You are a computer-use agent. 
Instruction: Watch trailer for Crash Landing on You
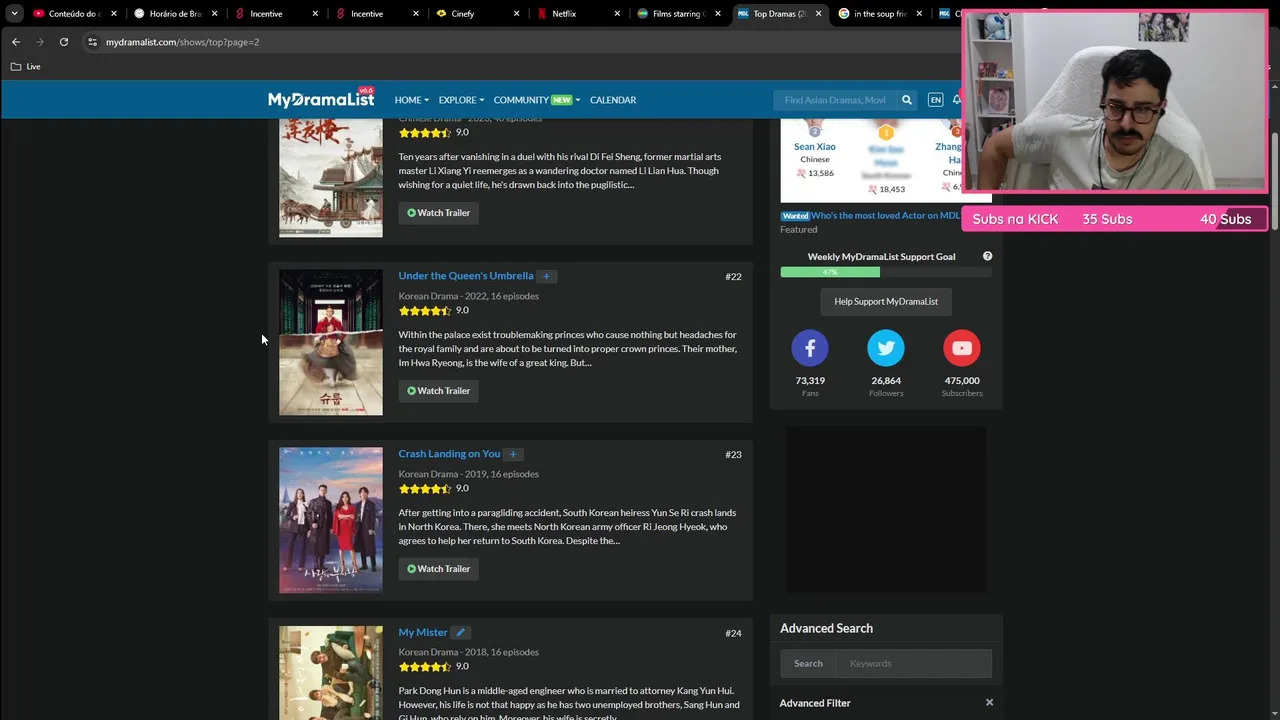pos(439,569)
